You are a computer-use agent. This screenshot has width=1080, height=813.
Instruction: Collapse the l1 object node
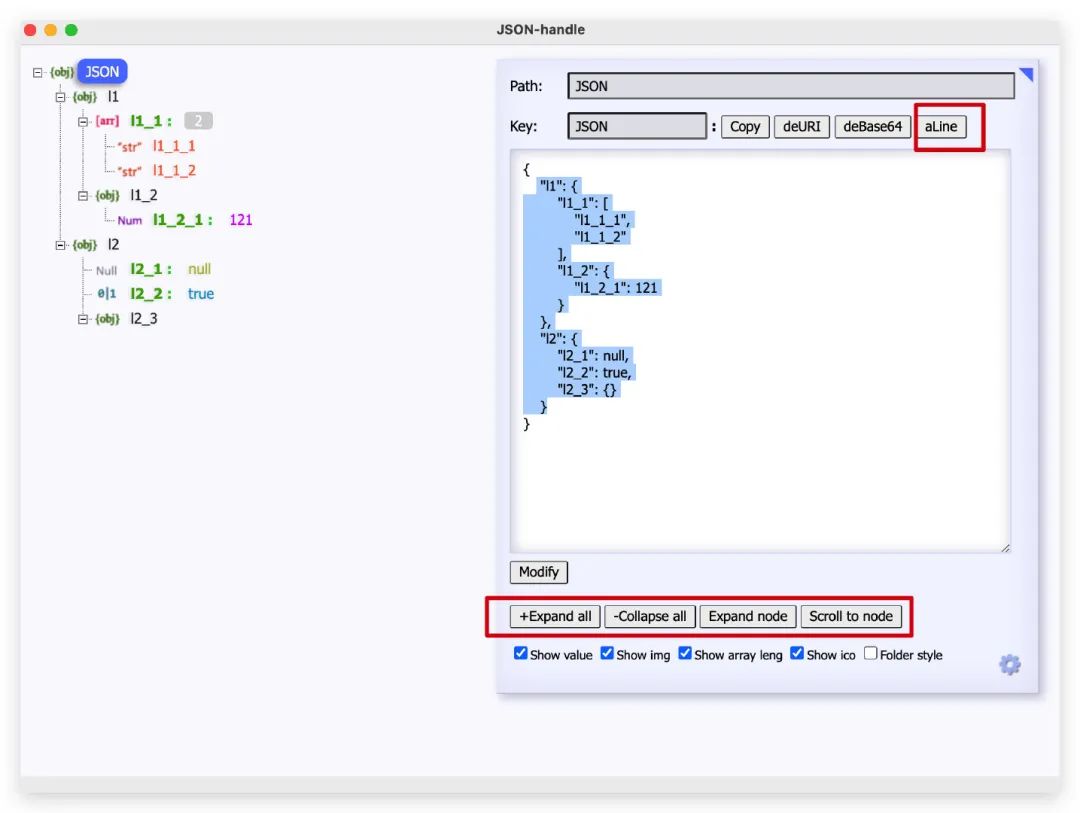(x=61, y=97)
